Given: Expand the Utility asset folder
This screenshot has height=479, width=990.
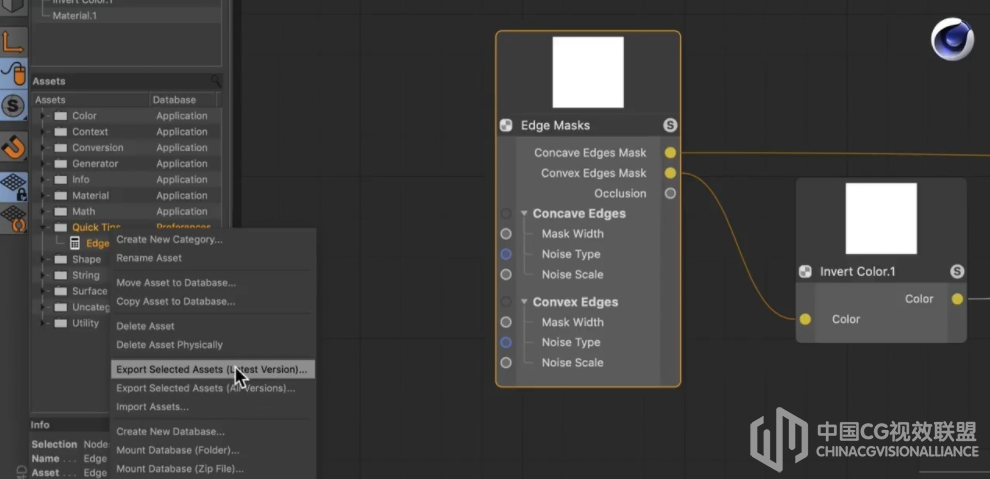Looking at the screenshot, I should (44, 323).
